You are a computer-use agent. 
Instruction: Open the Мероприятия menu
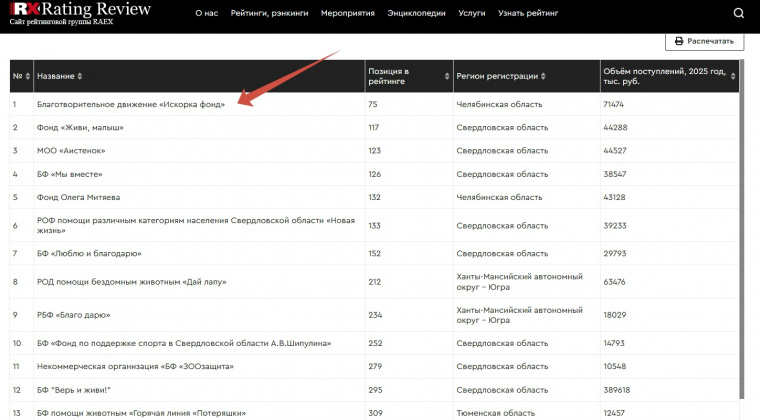(x=348, y=13)
